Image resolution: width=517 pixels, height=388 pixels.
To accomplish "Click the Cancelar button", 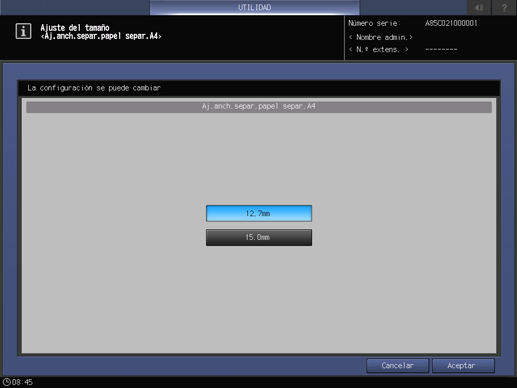I will pyautogui.click(x=397, y=366).
